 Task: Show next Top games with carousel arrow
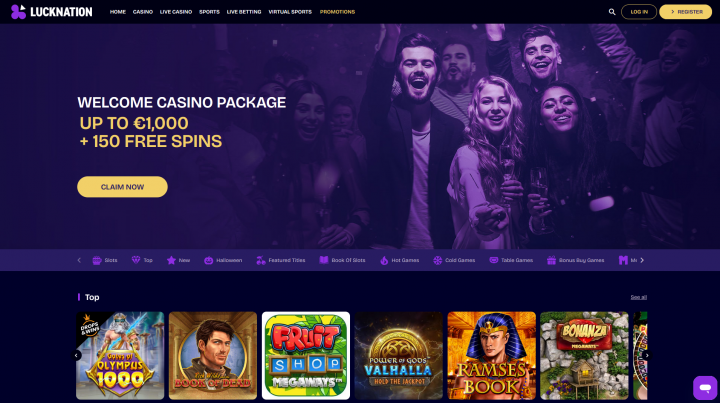(x=647, y=355)
